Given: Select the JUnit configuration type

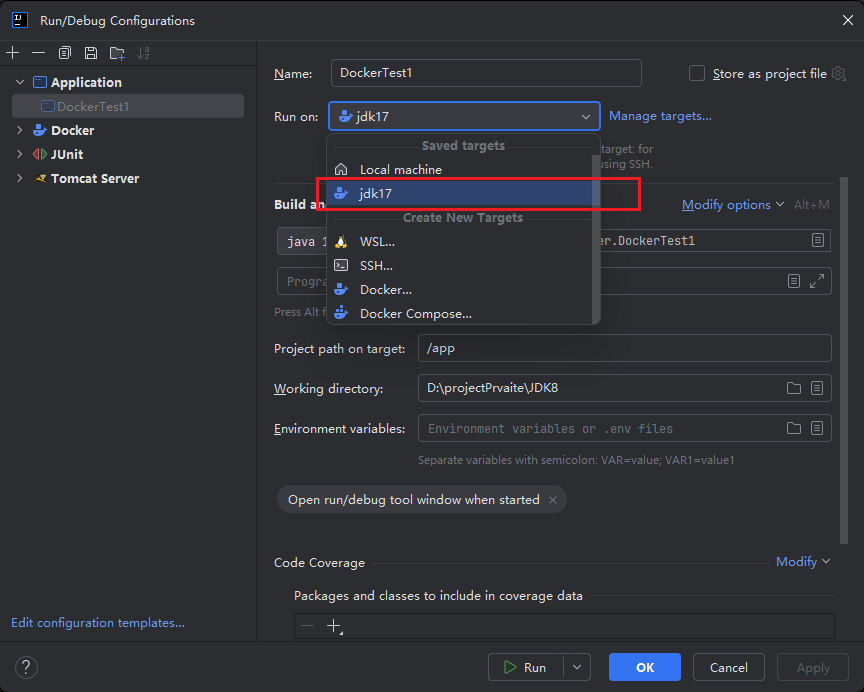Looking at the screenshot, I should pos(67,154).
